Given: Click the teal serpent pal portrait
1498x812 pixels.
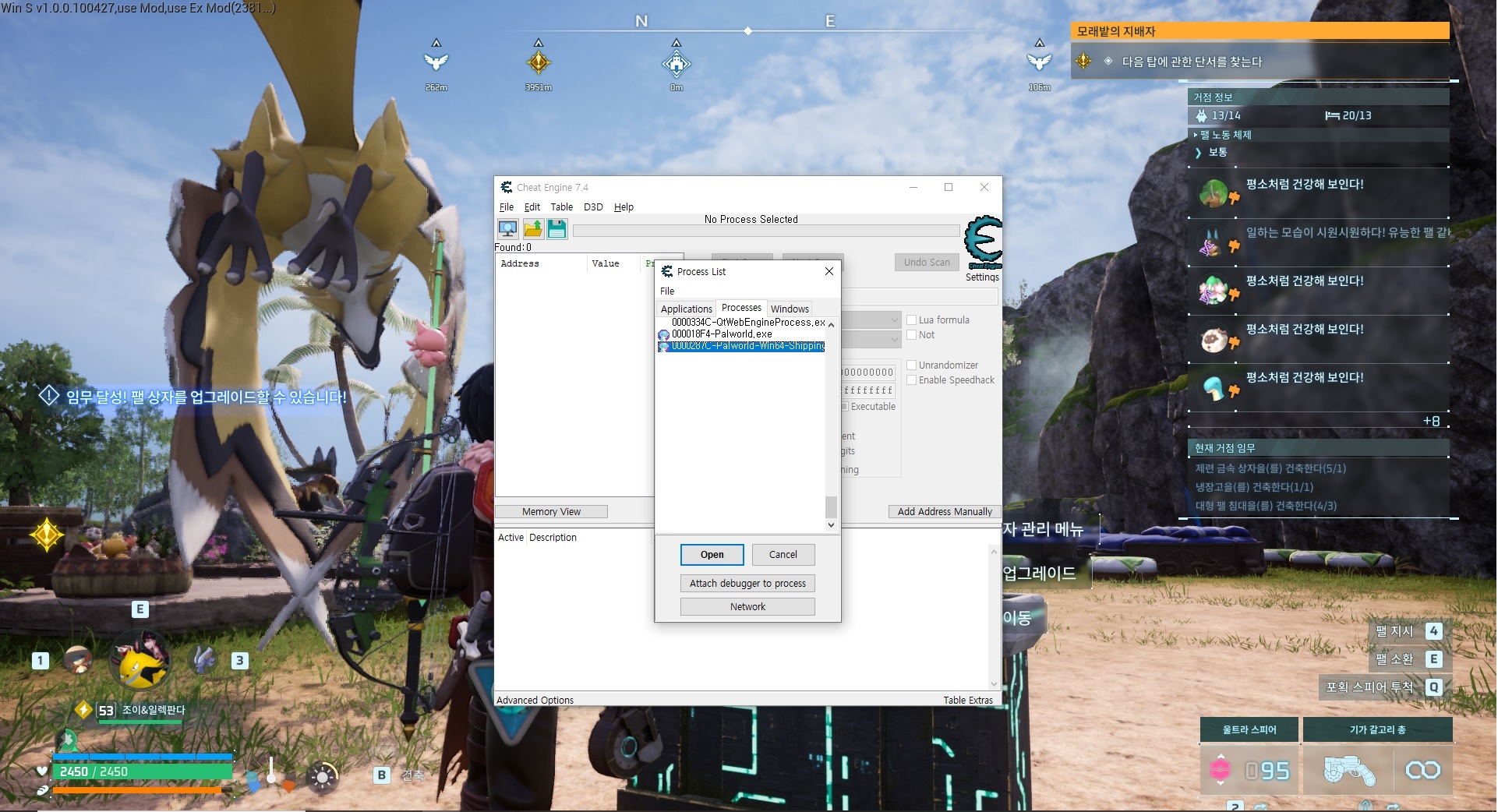Looking at the screenshot, I should (1213, 387).
